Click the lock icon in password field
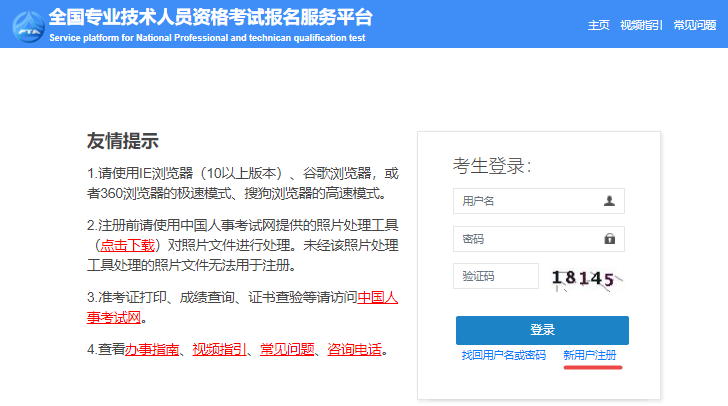Image resolution: width=728 pixels, height=406 pixels. (x=609, y=239)
